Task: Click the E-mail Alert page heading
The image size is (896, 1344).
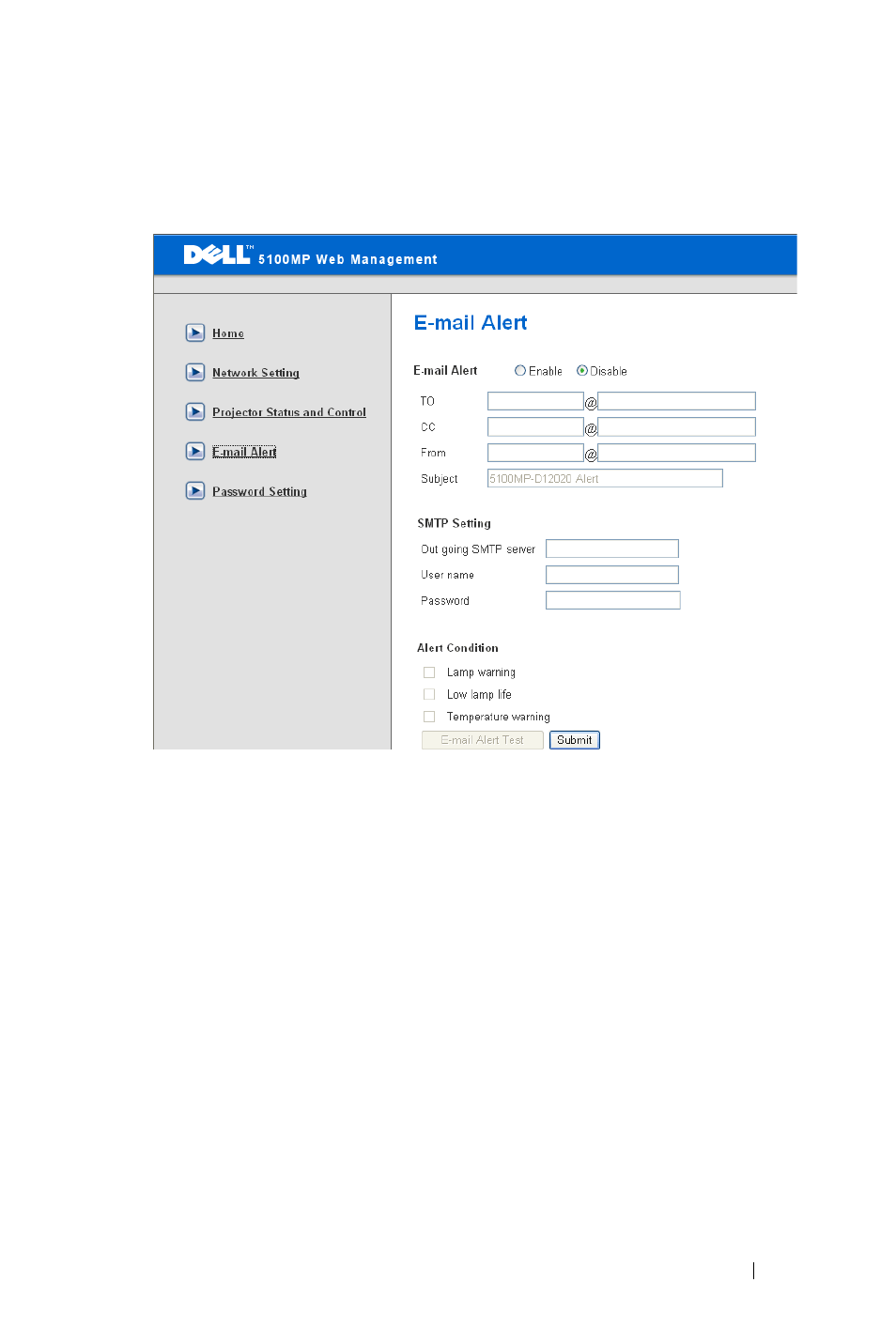Action: [x=471, y=323]
